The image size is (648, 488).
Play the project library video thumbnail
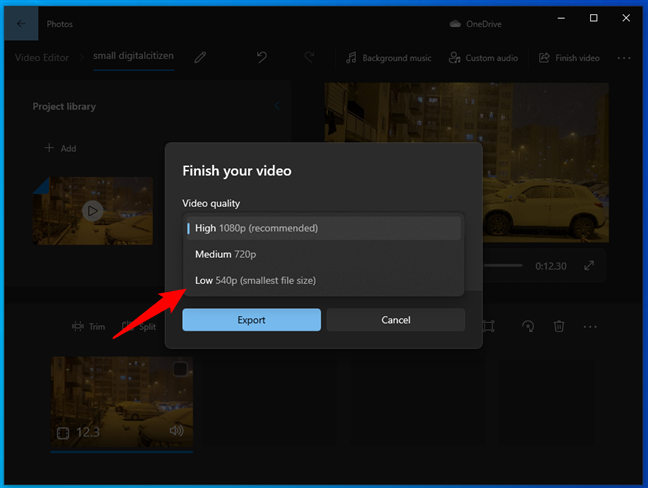pyautogui.click(x=93, y=211)
